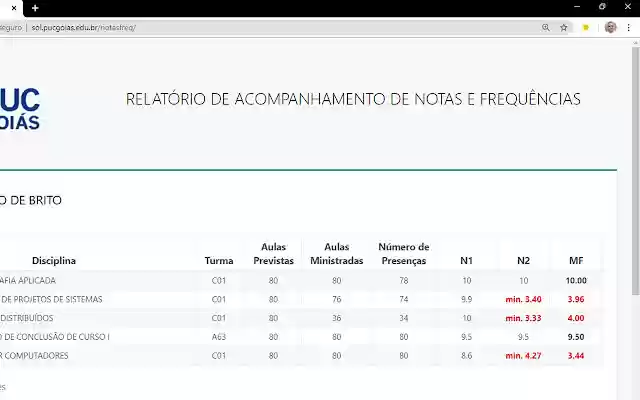This screenshot has height=400, width=640.
Task: Restore down the browser window
Action: coord(602,7)
